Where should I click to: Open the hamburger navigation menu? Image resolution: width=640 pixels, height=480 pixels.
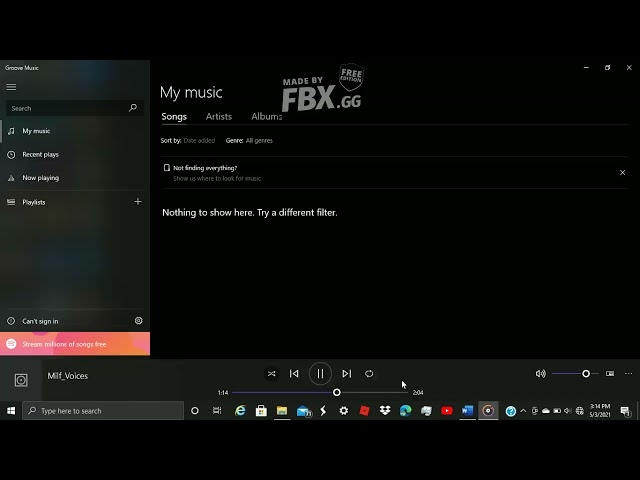coord(11,87)
